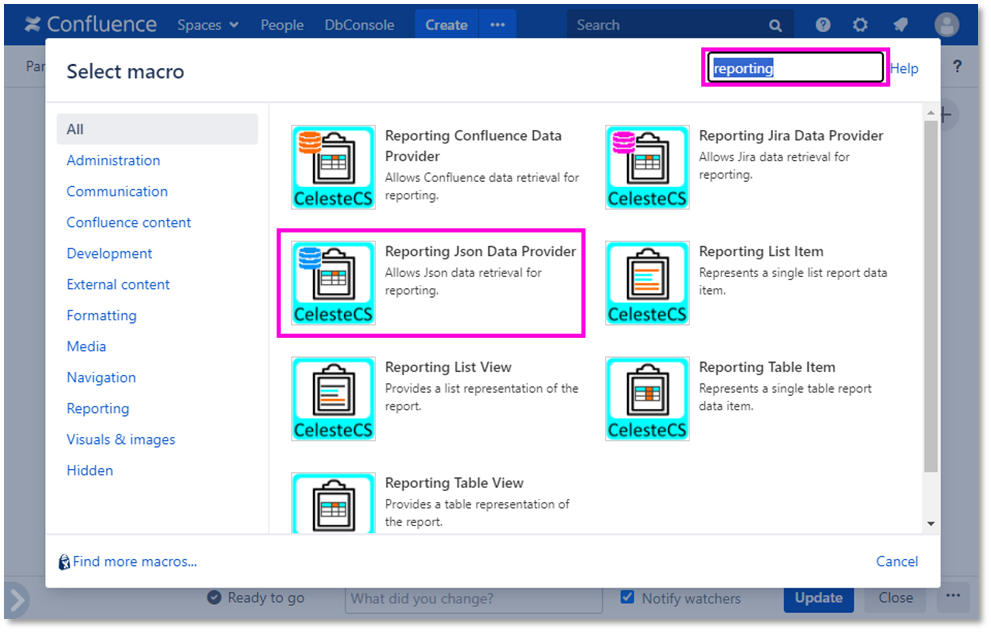991x632 pixels.
Task: Select the External content category
Action: pyautogui.click(x=118, y=284)
